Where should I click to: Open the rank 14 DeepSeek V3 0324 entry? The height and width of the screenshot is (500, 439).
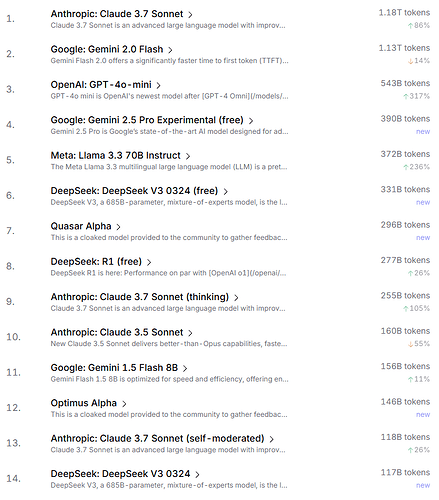coord(120,474)
